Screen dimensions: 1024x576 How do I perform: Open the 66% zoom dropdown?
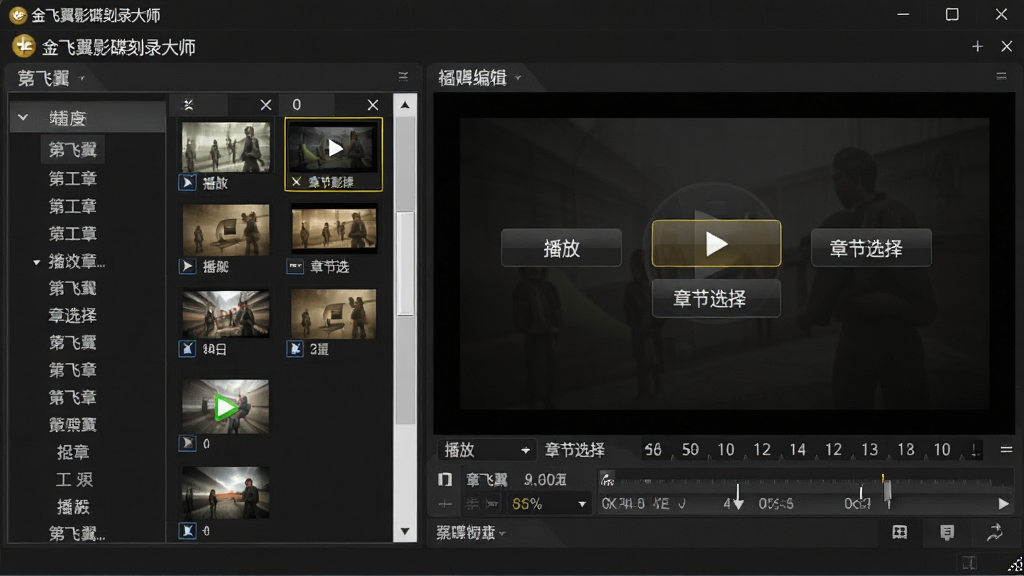[x=549, y=504]
